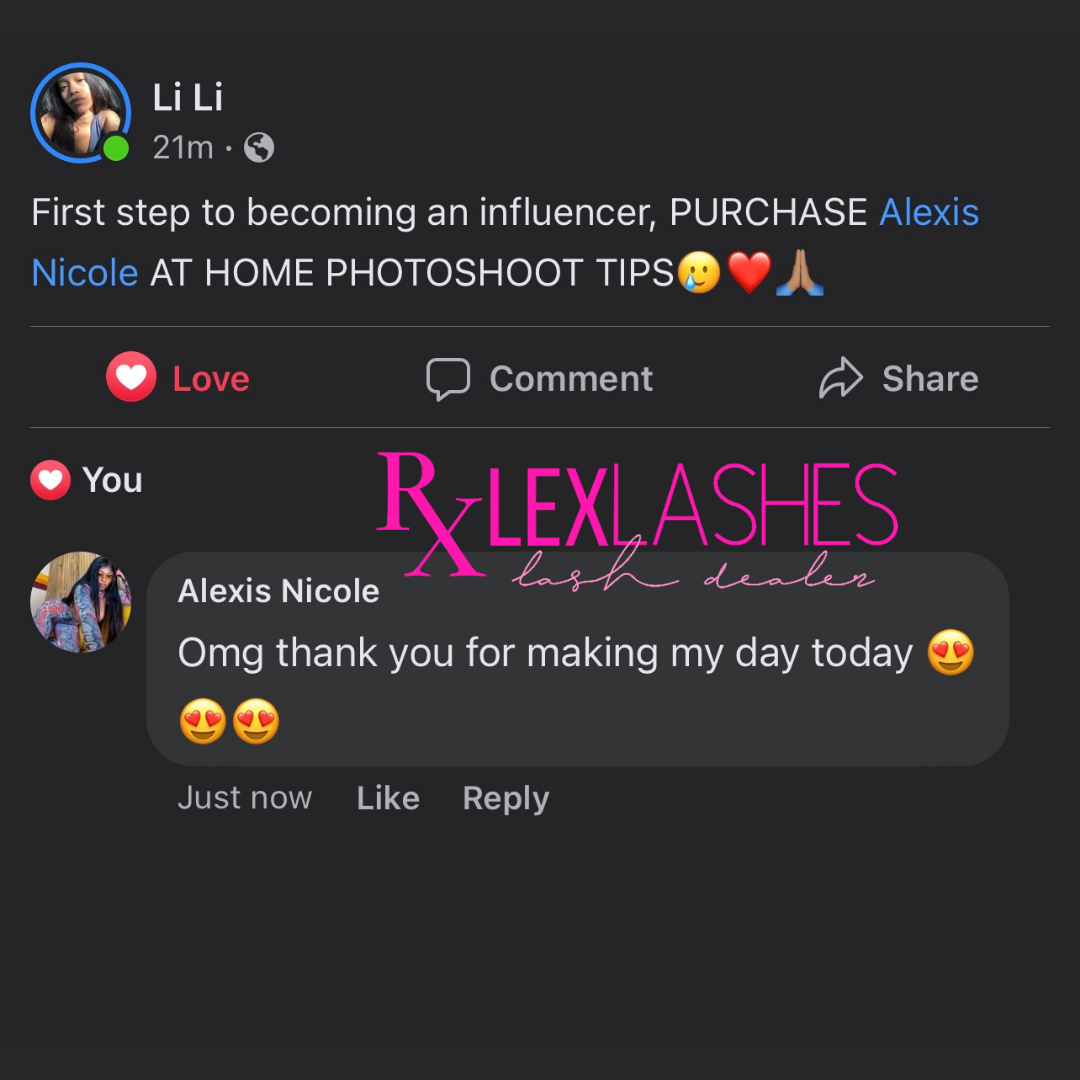Viewport: 1080px width, 1080px height.
Task: Toggle the red Love heart icon
Action: point(131,377)
